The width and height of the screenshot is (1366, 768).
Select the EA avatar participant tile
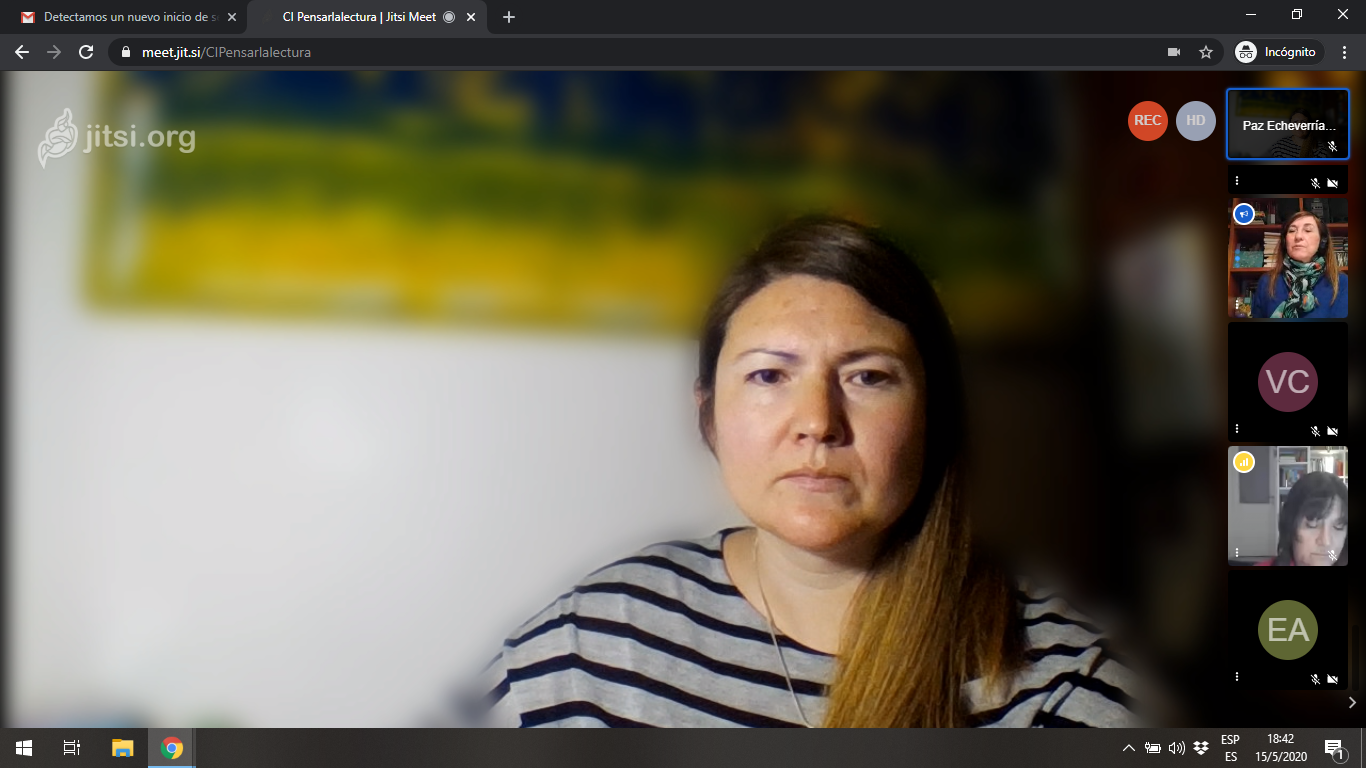pyautogui.click(x=1287, y=630)
